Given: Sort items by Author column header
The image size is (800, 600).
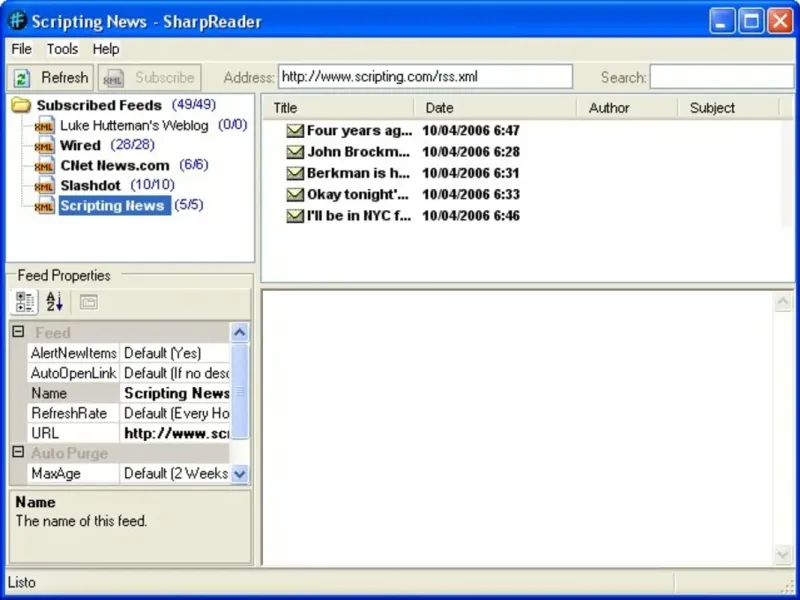Looking at the screenshot, I should tap(627, 108).
